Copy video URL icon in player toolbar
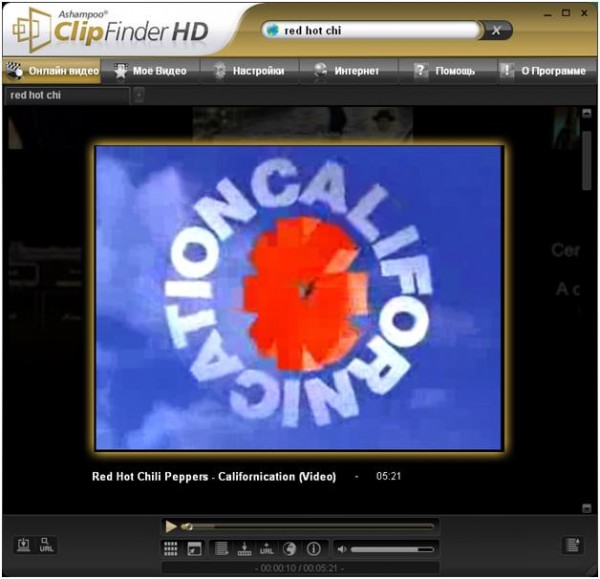The height and width of the screenshot is (579, 600). tap(267, 549)
